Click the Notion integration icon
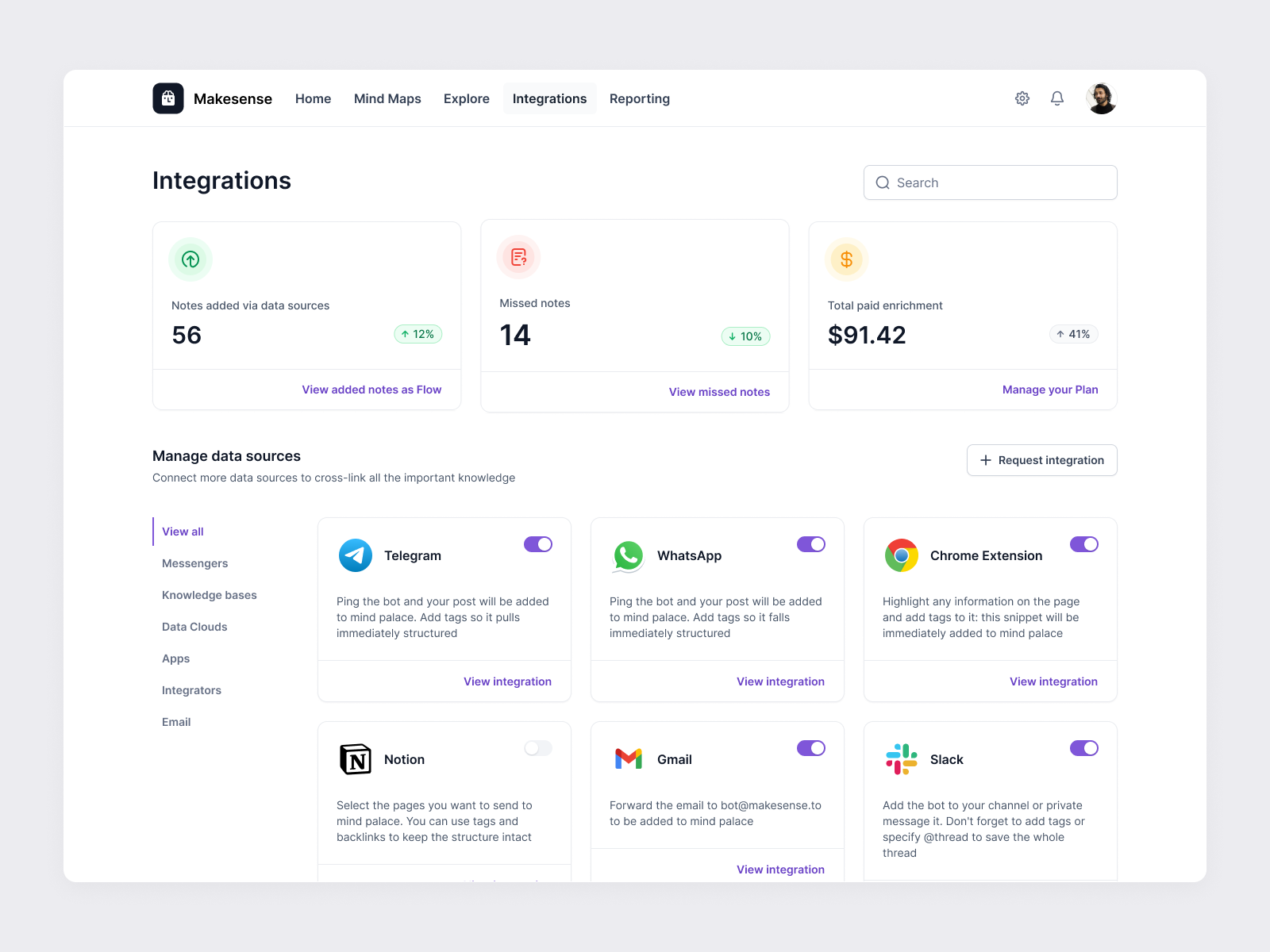This screenshot has width=1270, height=952. pos(355,759)
